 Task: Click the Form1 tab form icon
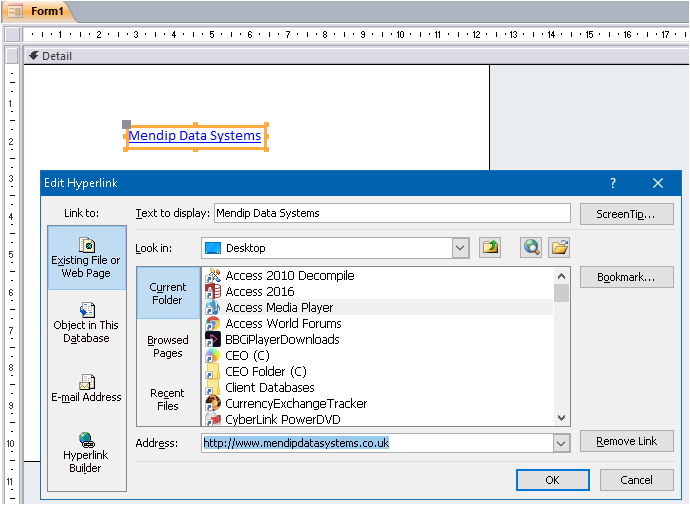pyautogui.click(x=15, y=11)
